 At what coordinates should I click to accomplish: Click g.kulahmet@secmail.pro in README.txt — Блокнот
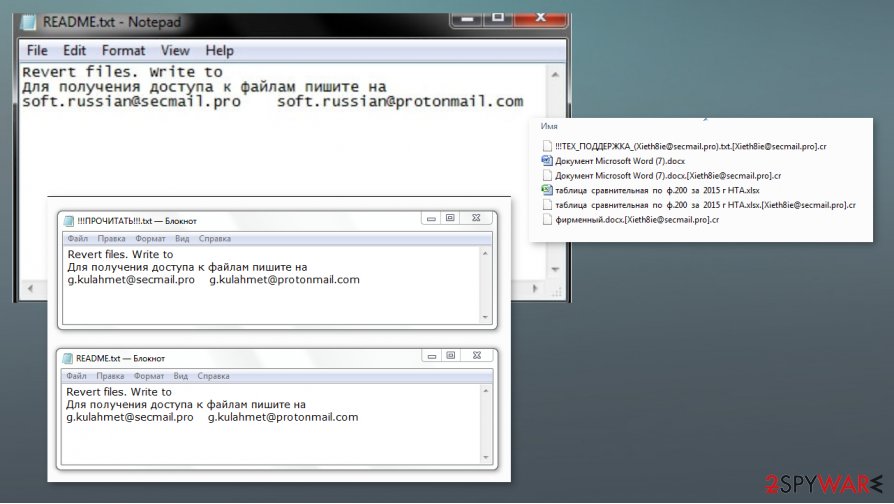130,417
